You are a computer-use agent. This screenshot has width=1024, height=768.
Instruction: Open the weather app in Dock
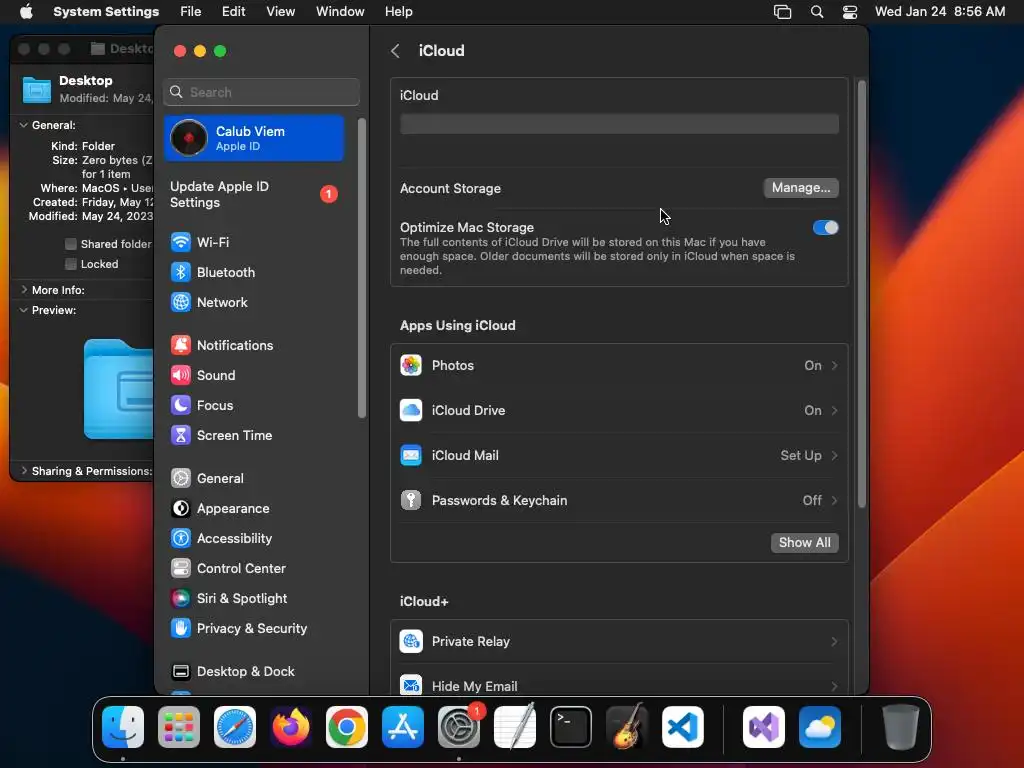pos(820,727)
